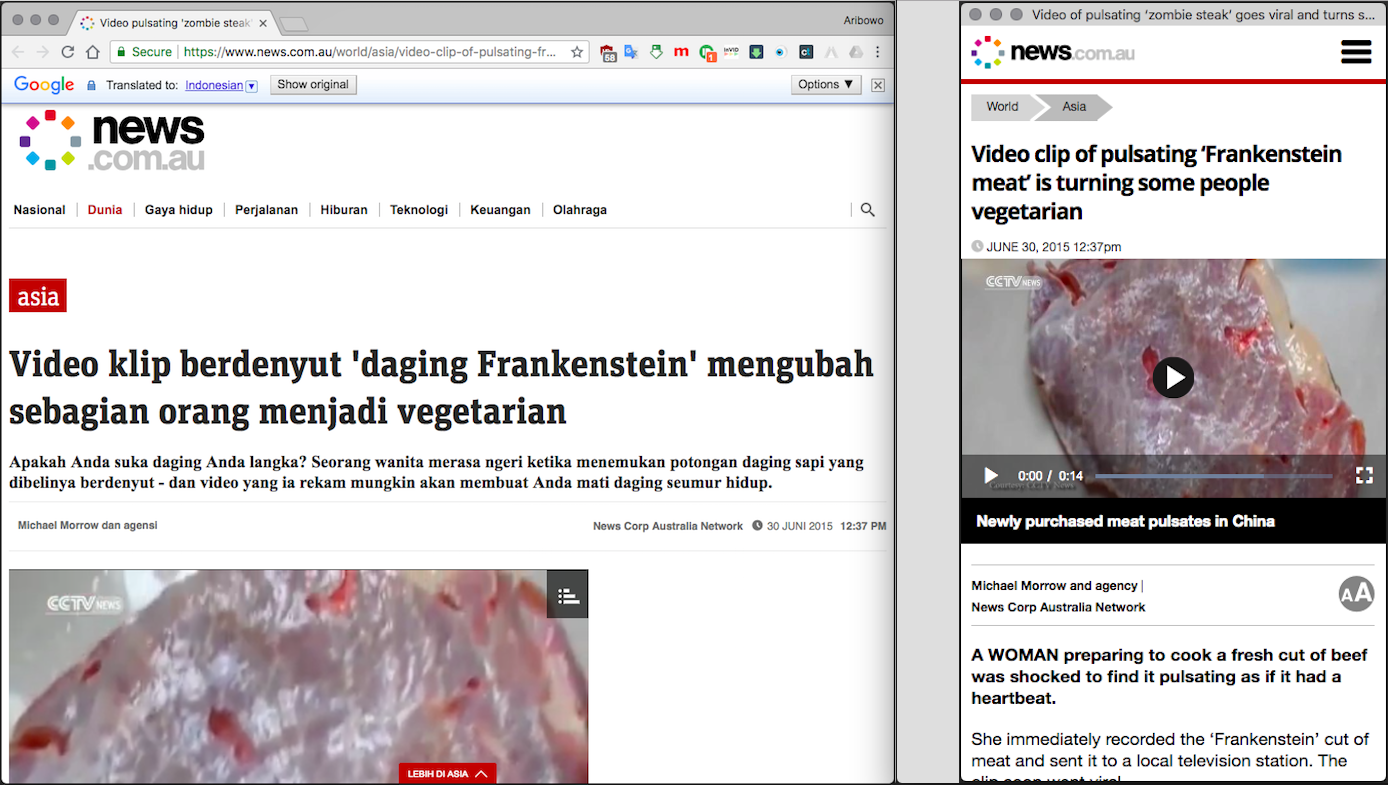1388x785 pixels.
Task: Click the Asia breadcrumb link
Action: click(1074, 107)
